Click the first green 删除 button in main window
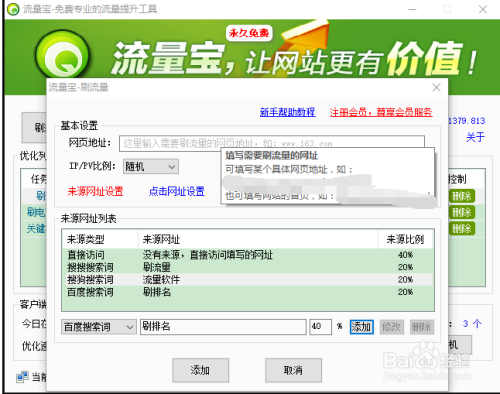500x394 pixels. [462, 196]
